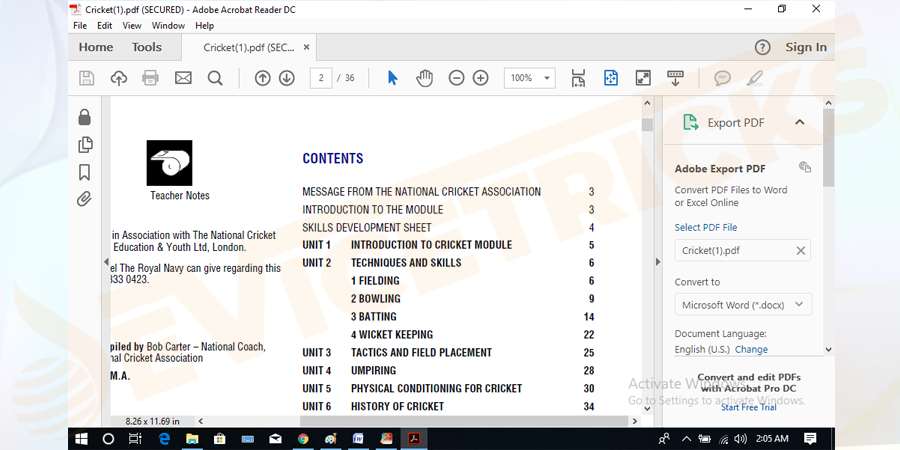Open security settings lock icon
Image resolution: width=900 pixels, height=450 pixels.
pyautogui.click(x=84, y=117)
